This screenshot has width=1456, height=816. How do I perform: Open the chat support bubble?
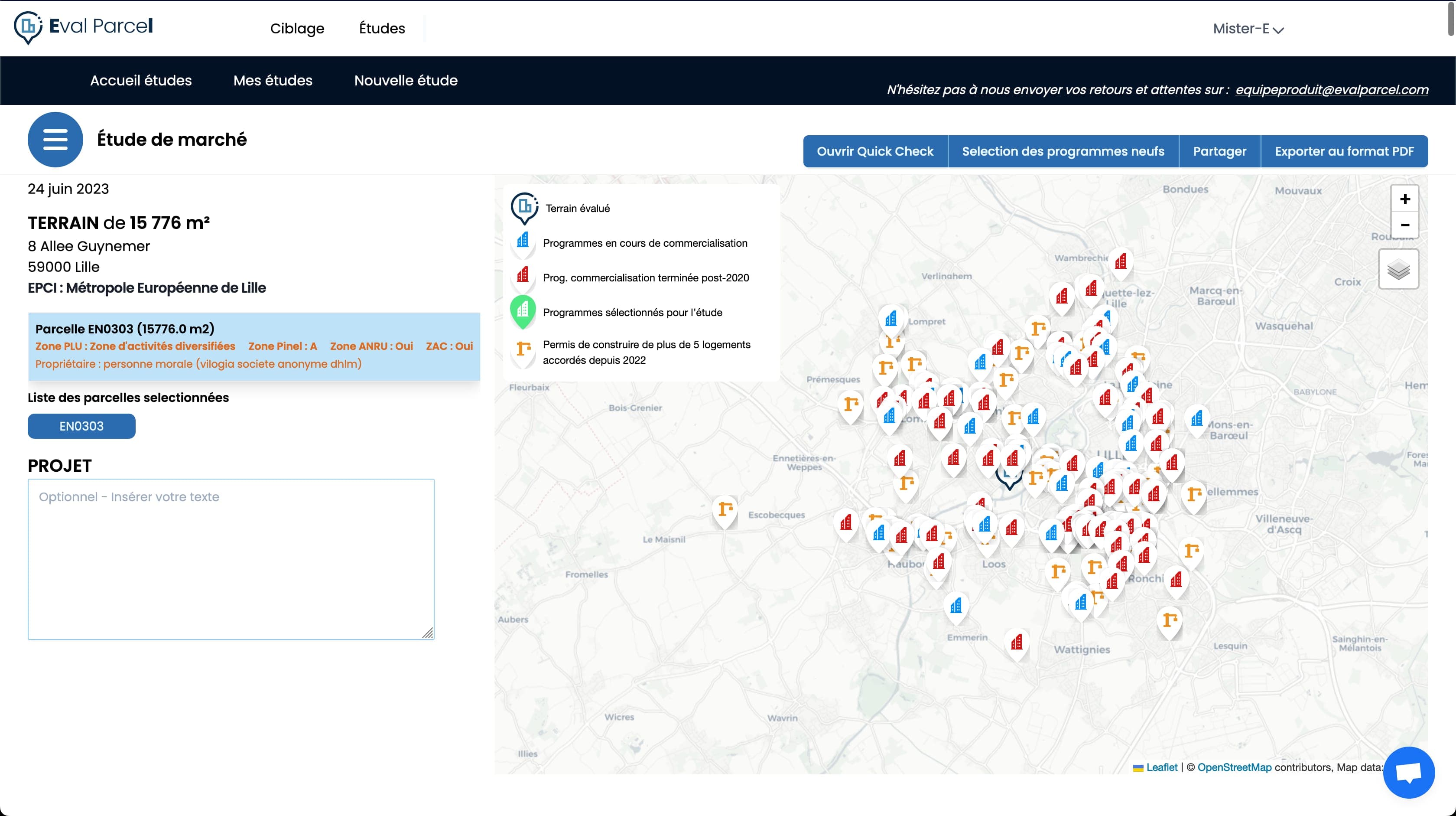click(1408, 772)
